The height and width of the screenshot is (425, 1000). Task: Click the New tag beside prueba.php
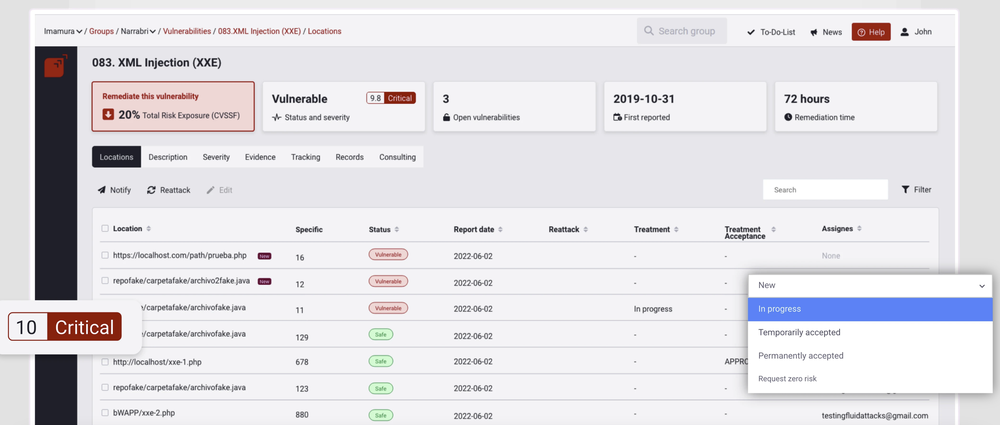[265, 255]
